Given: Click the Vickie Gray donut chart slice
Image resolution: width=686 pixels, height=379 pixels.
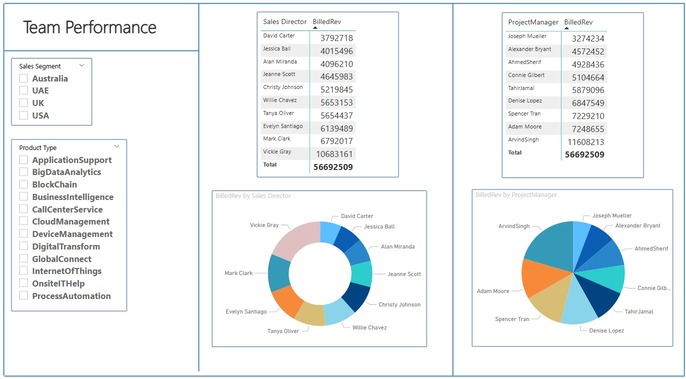Looking at the screenshot, I should tap(298, 239).
